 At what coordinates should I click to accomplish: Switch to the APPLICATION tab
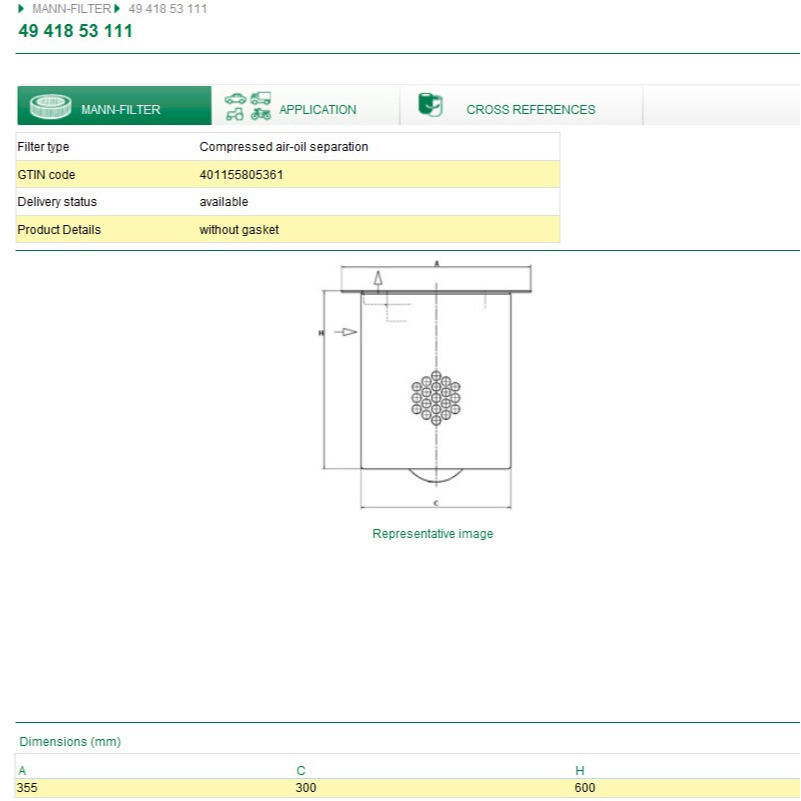(305, 106)
